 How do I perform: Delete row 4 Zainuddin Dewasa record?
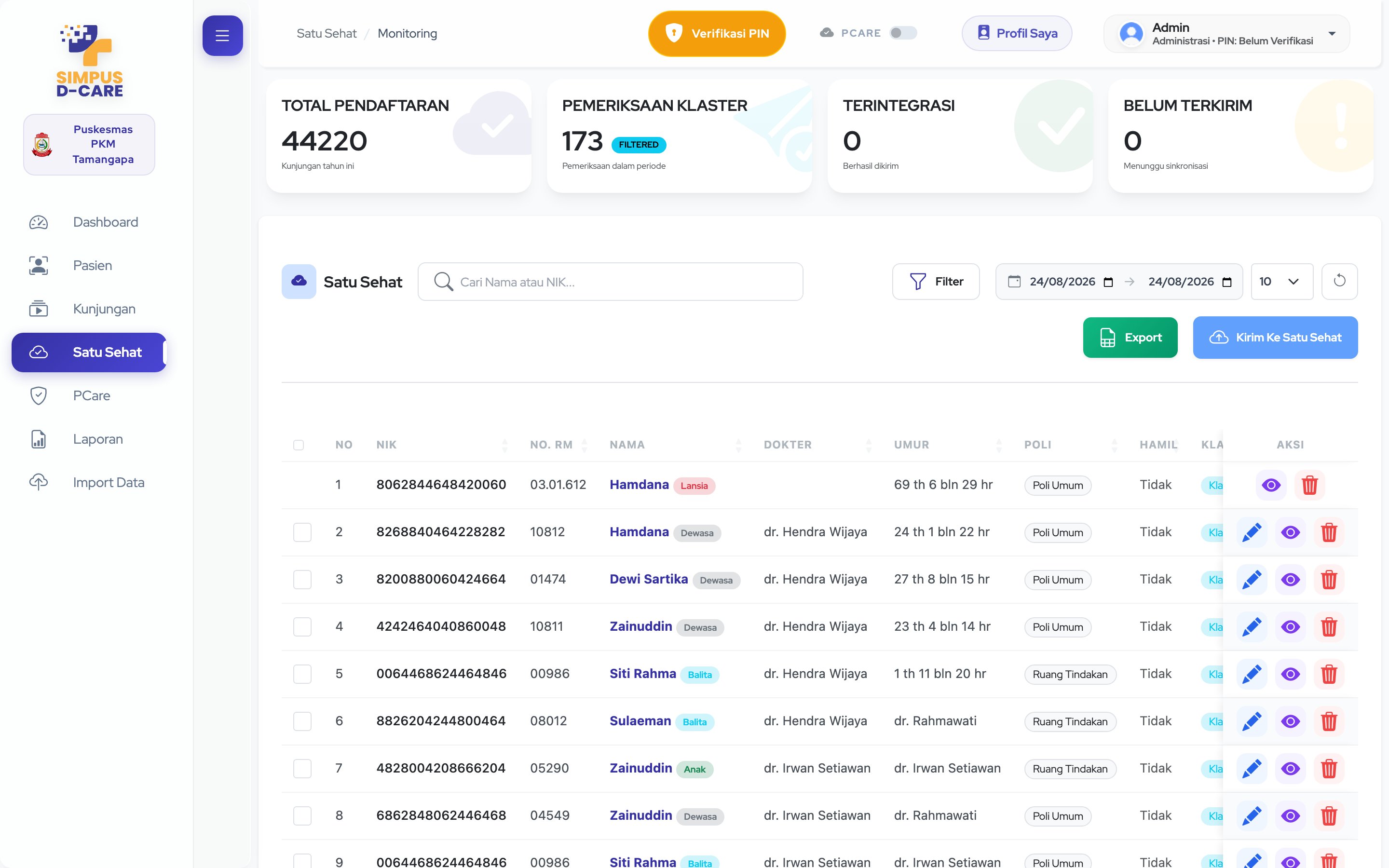point(1329,627)
